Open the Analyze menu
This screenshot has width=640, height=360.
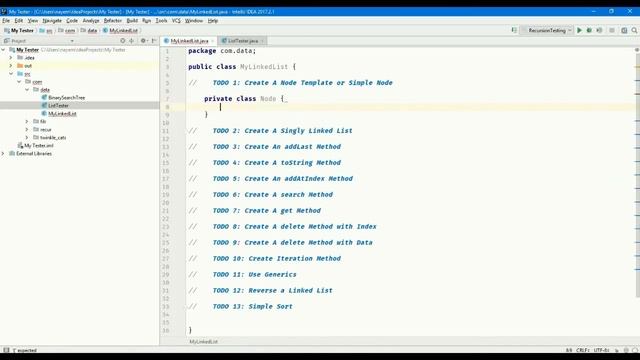click(91, 20)
